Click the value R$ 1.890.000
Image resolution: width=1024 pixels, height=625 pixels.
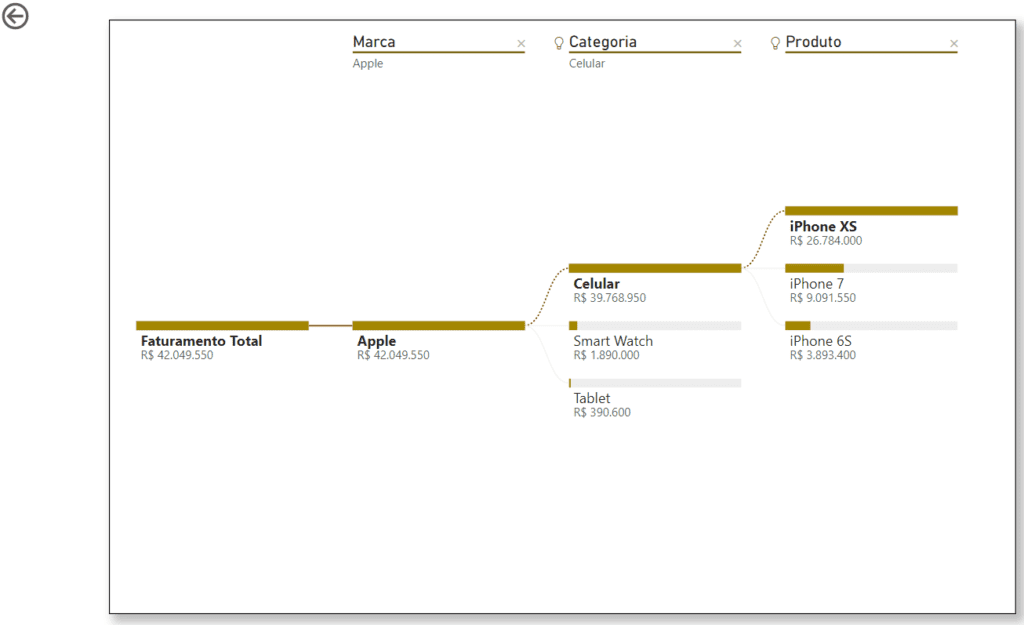(606, 355)
